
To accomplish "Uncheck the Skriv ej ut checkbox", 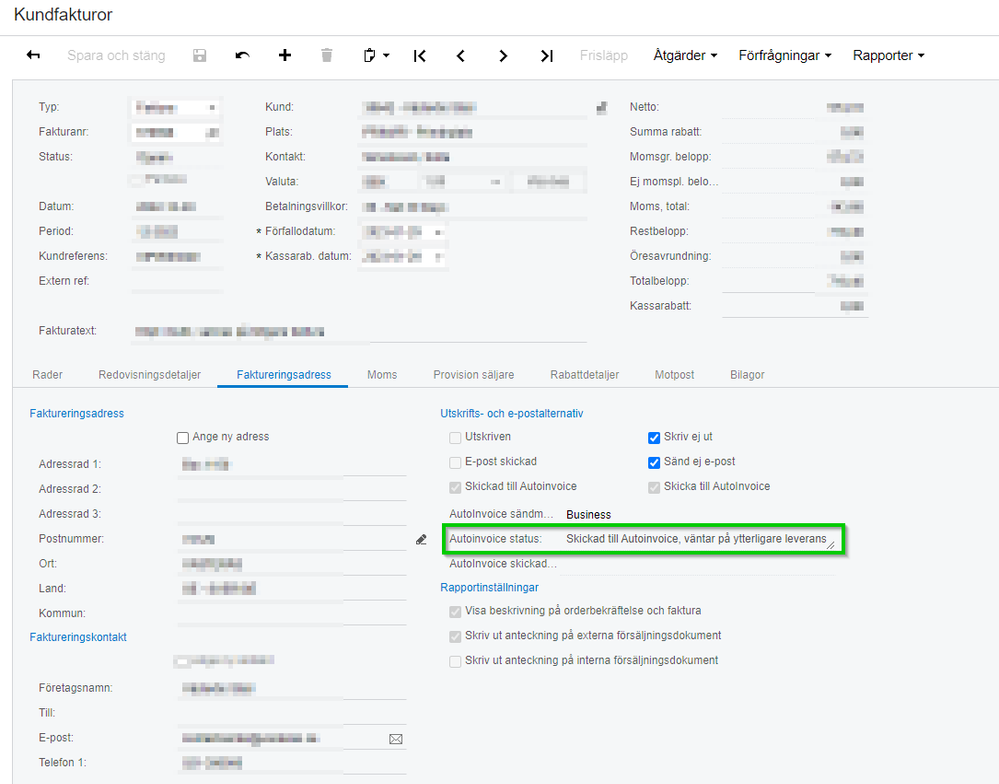I will pyautogui.click(x=654, y=438).
